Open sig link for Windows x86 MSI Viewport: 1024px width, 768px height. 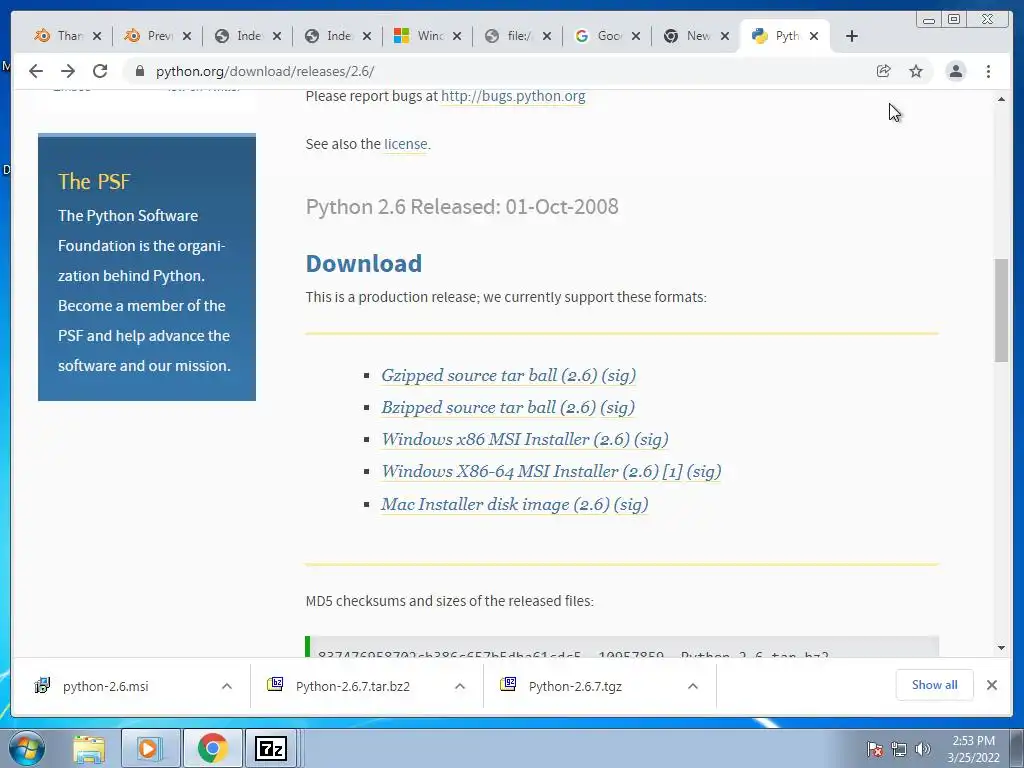tap(651, 440)
